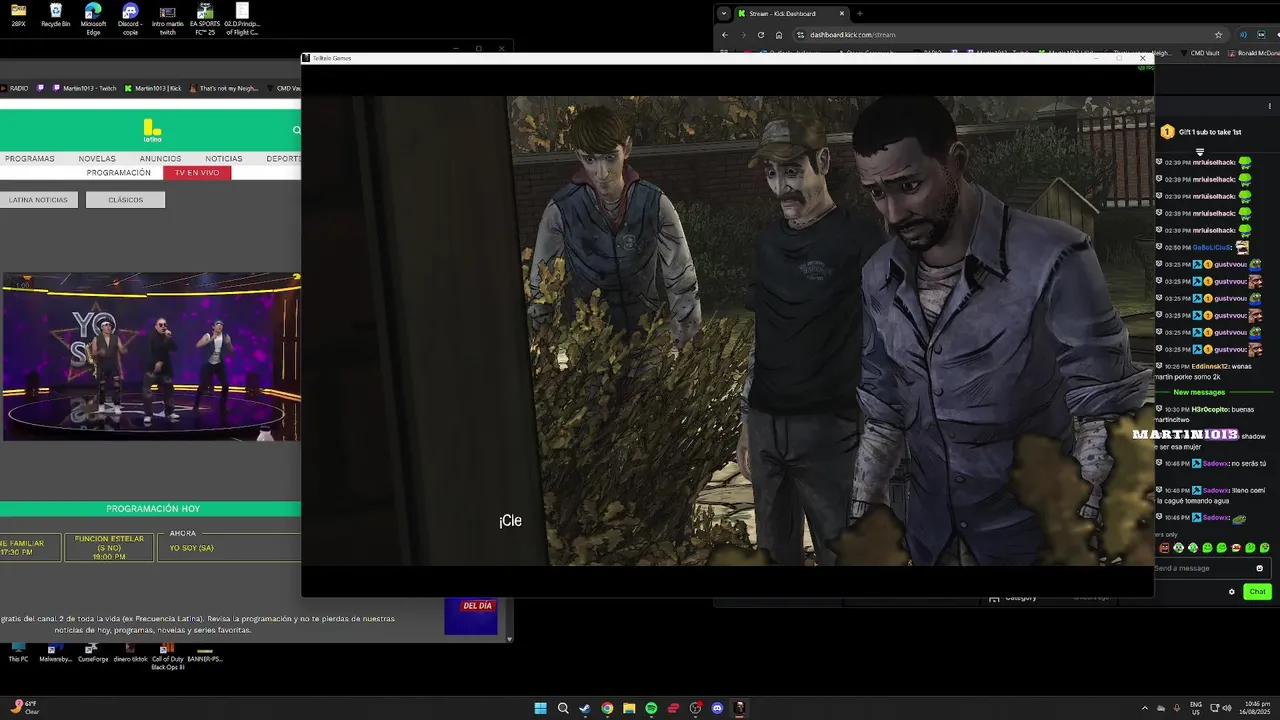Open the new tab plus in Kick browser
This screenshot has height=720, width=1280.
click(x=860, y=13)
